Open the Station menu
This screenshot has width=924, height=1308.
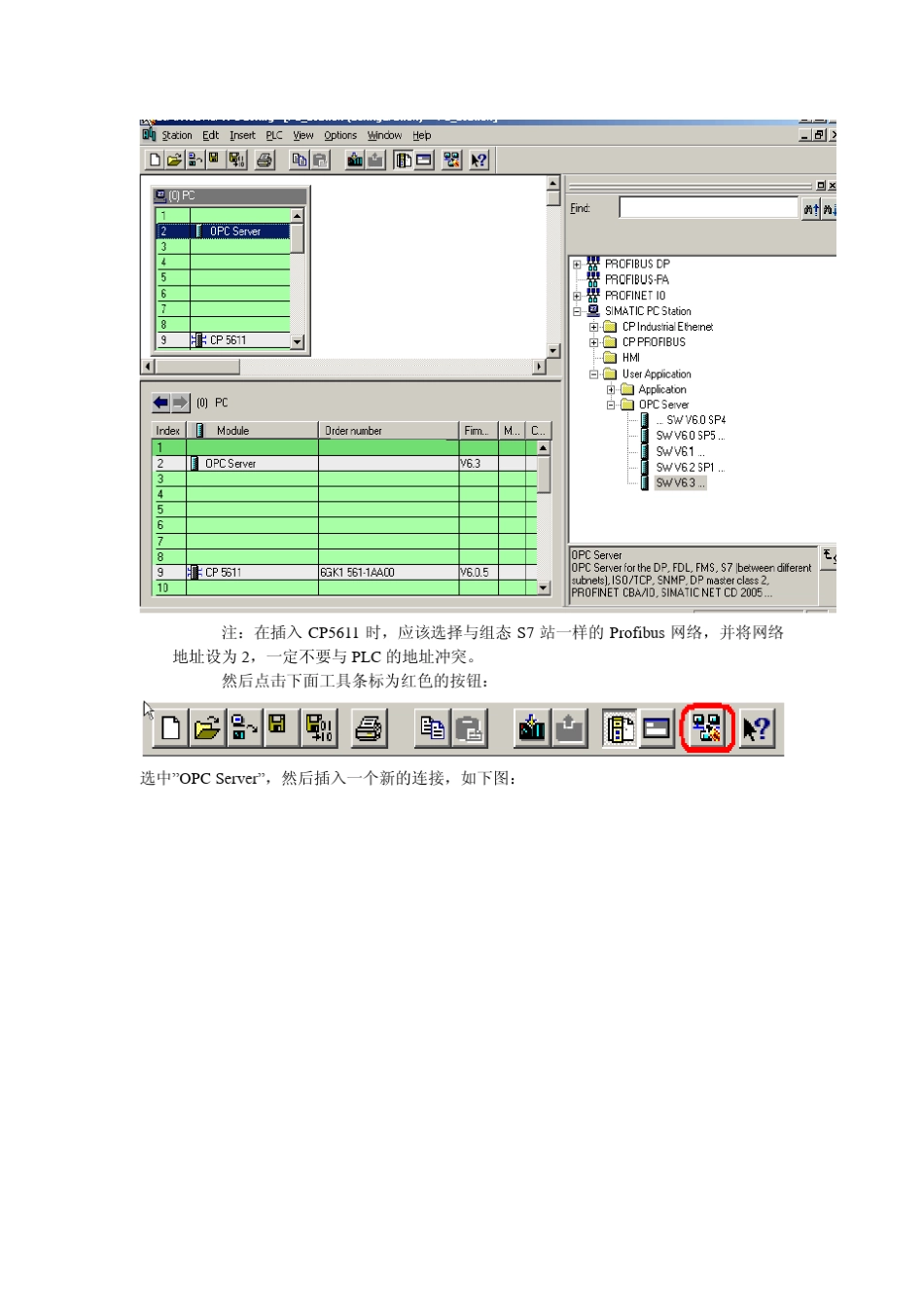point(177,136)
